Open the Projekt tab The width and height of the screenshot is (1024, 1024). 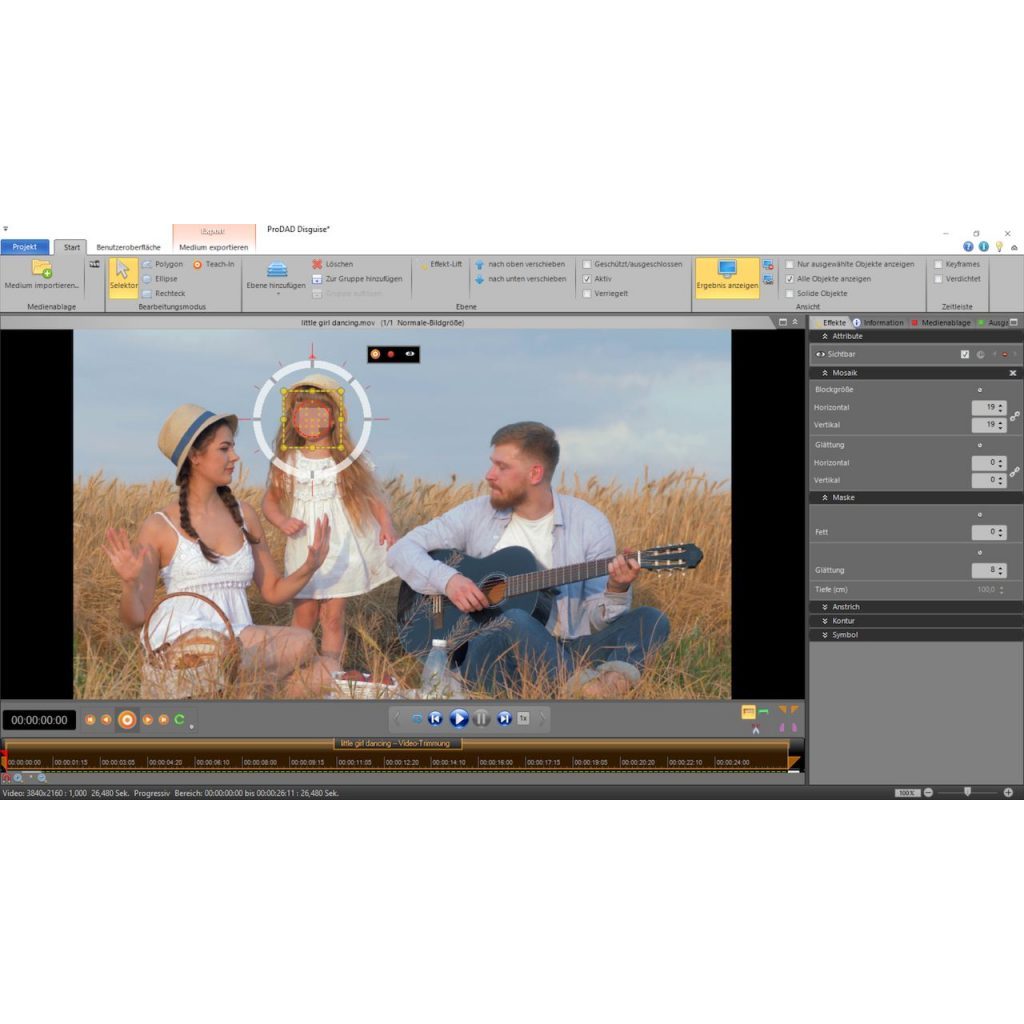click(25, 247)
